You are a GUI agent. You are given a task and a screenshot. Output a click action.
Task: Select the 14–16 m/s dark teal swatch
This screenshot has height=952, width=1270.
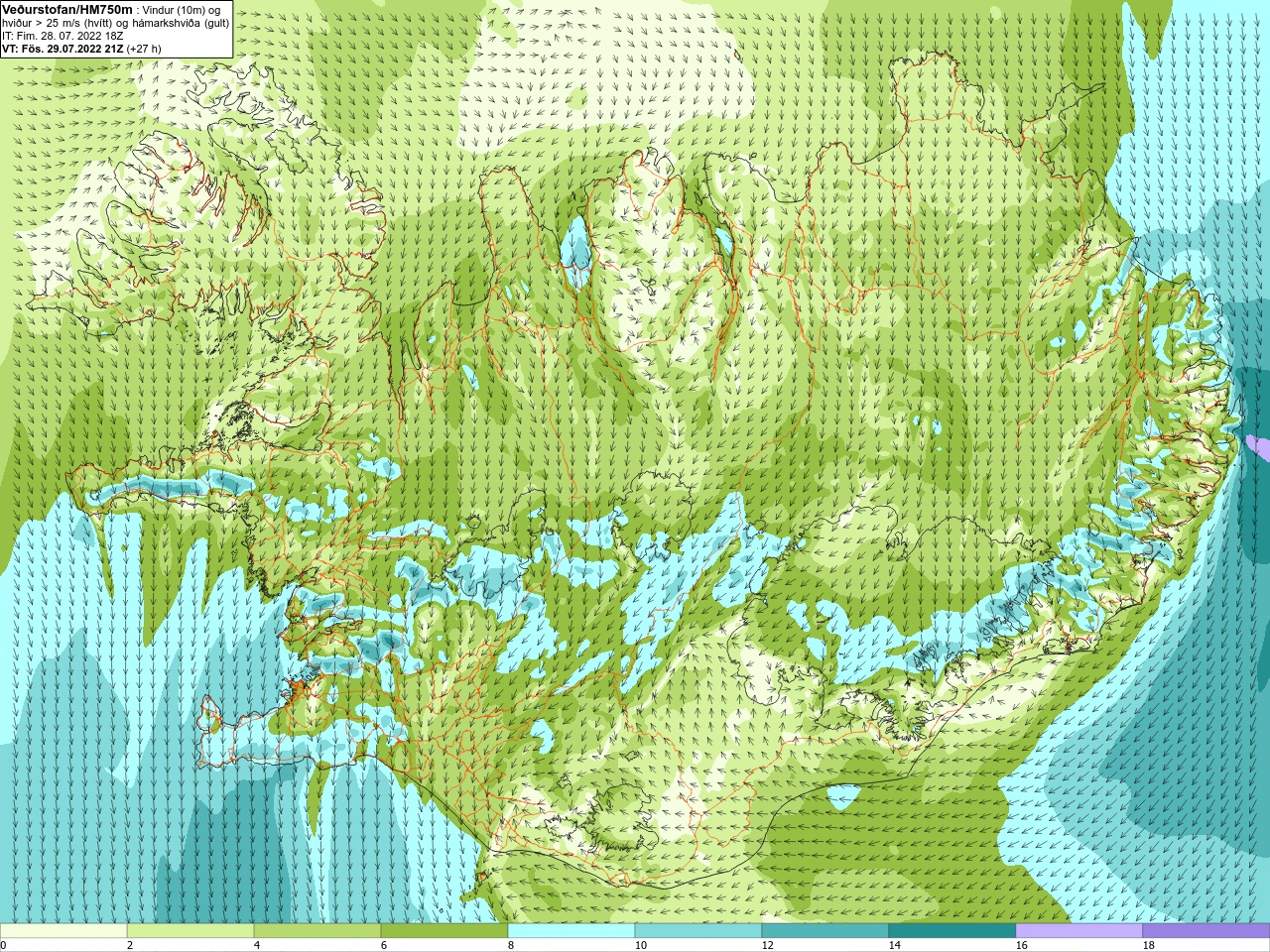[x=952, y=931]
